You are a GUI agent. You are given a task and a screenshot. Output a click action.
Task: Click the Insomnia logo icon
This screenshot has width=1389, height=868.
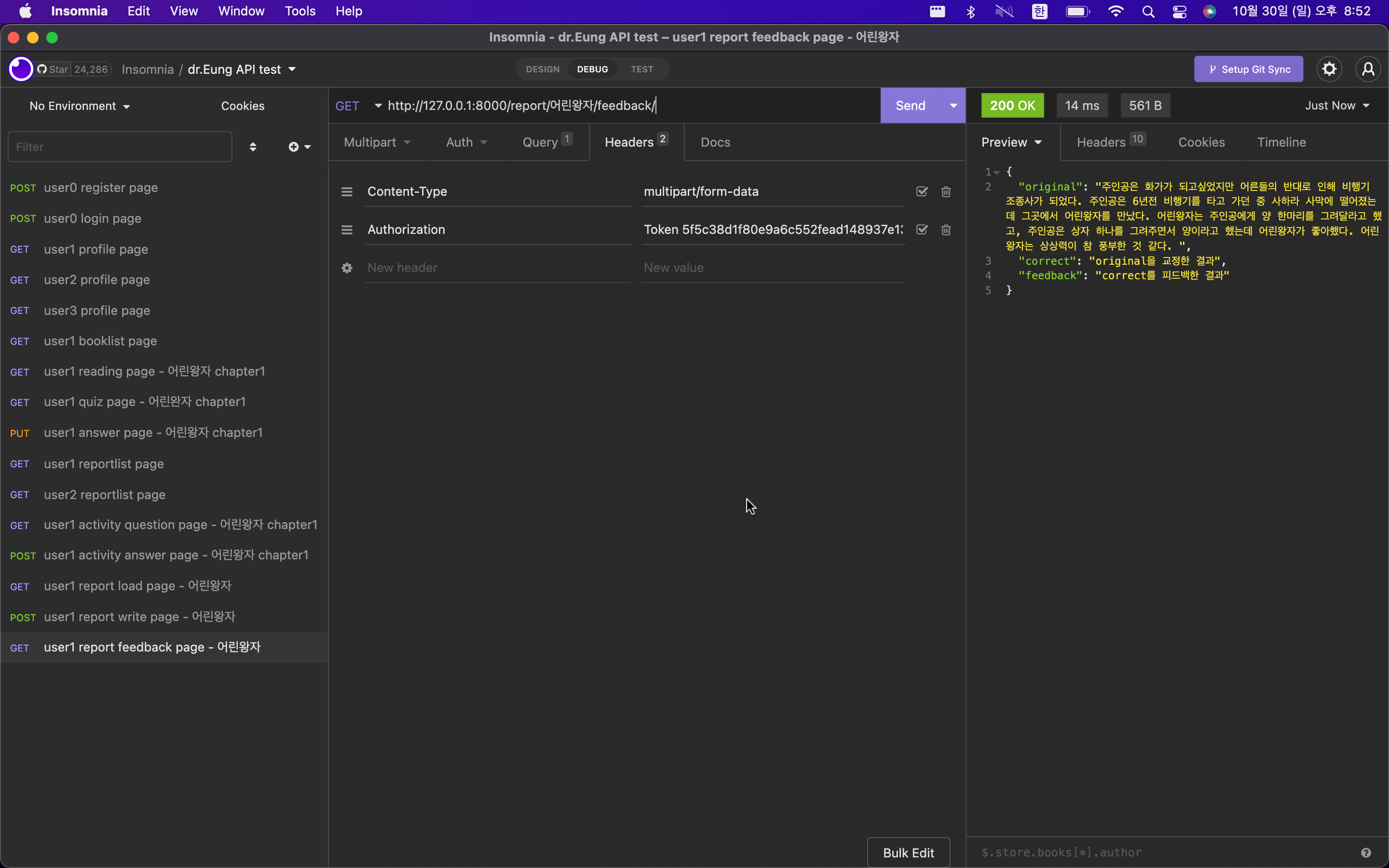point(21,68)
